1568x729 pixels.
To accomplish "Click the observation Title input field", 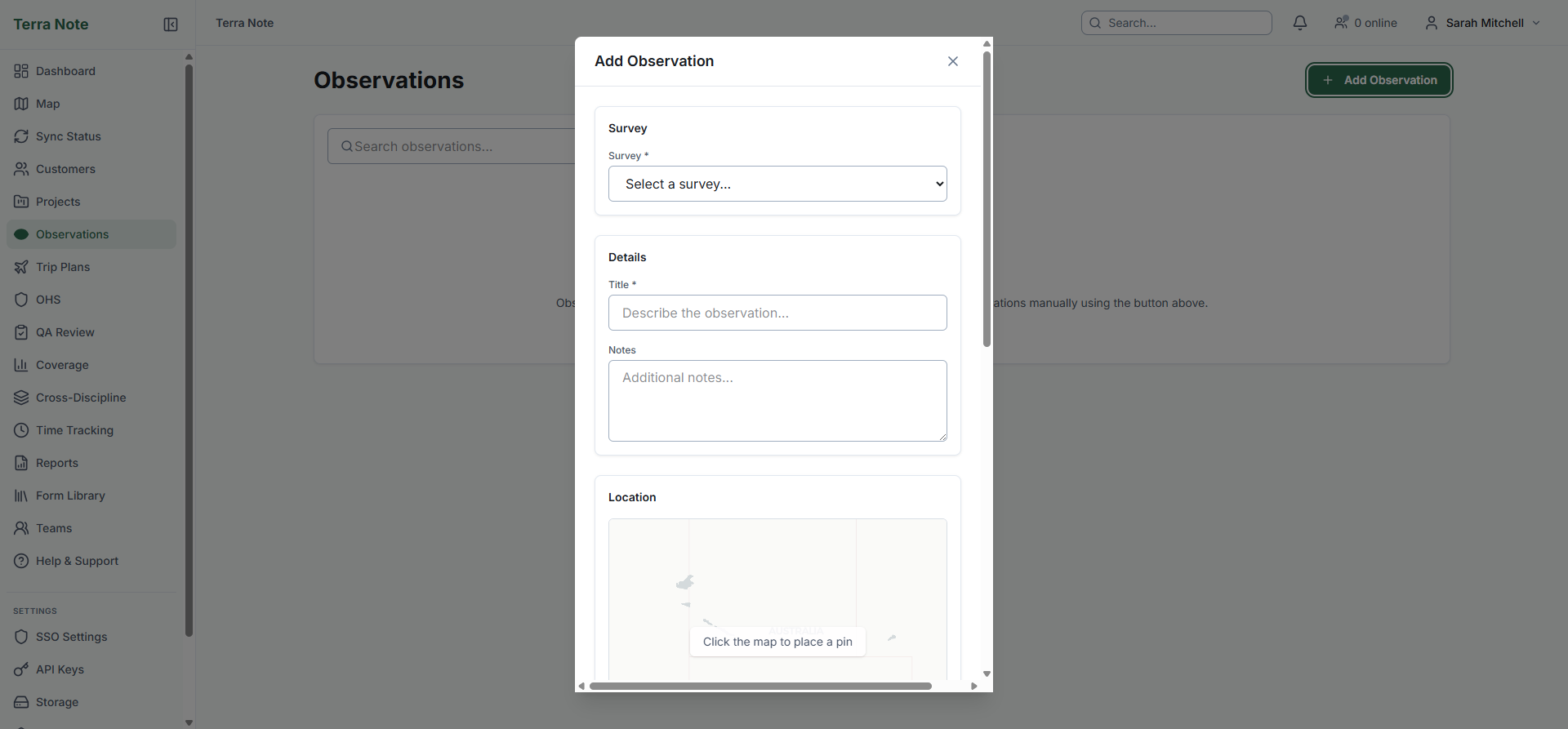I will [x=777, y=313].
